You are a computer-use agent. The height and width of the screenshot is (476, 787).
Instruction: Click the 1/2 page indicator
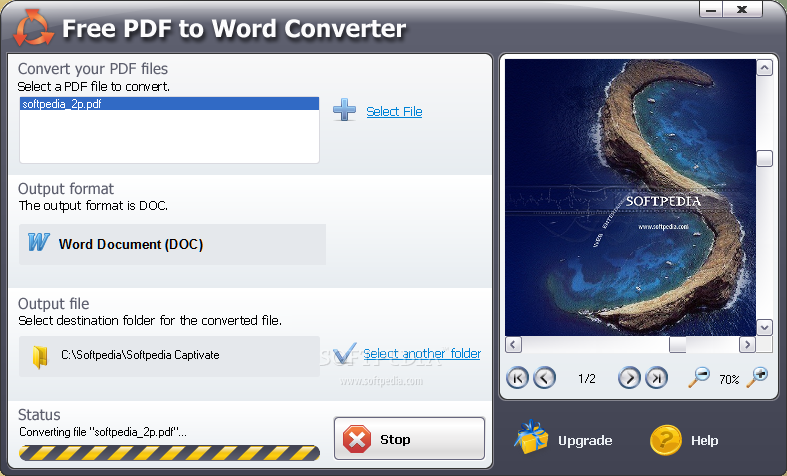[x=587, y=379]
